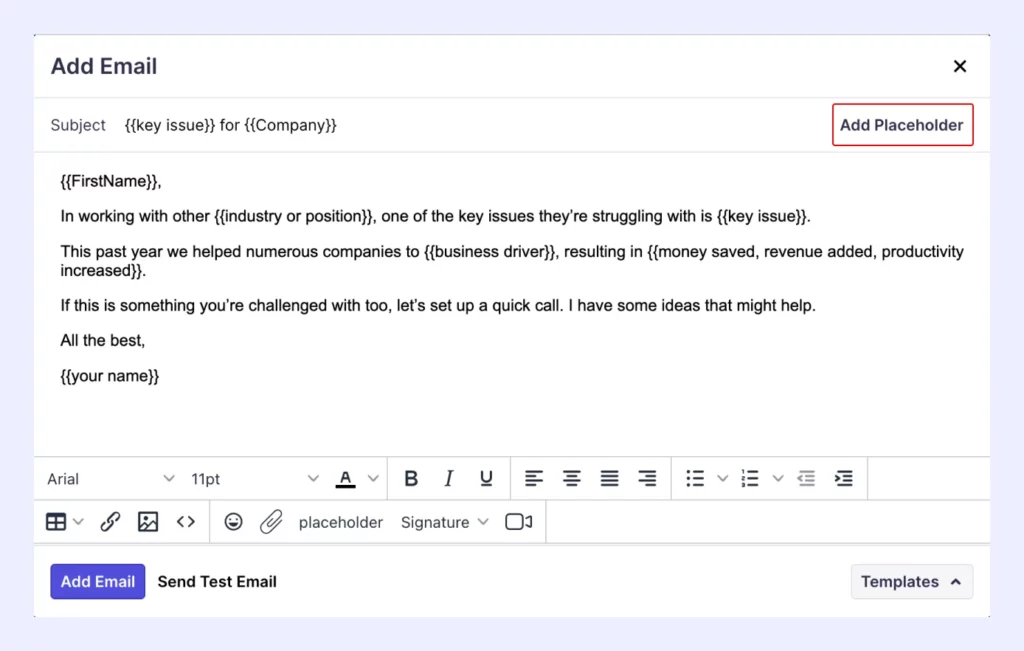
Task: Insert an emoji from the emoji icon
Action: coord(233,521)
